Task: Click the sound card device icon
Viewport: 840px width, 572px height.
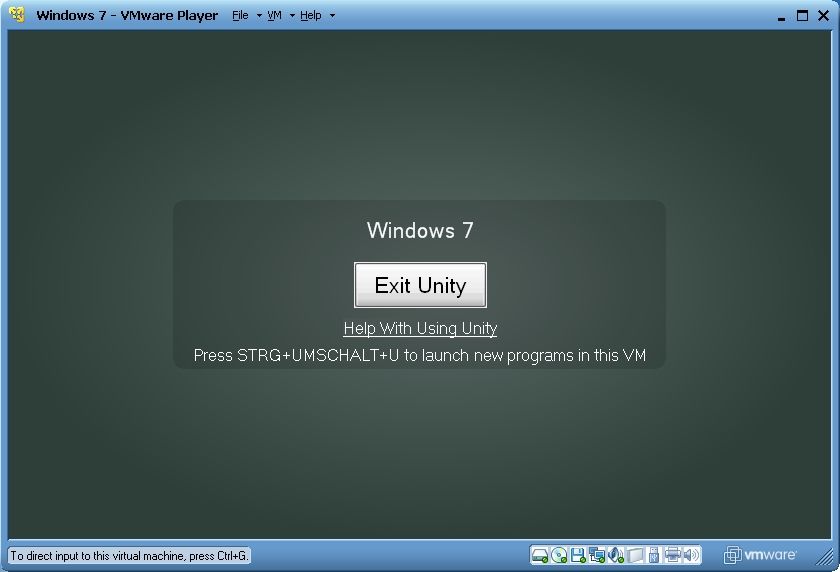Action: point(616,555)
